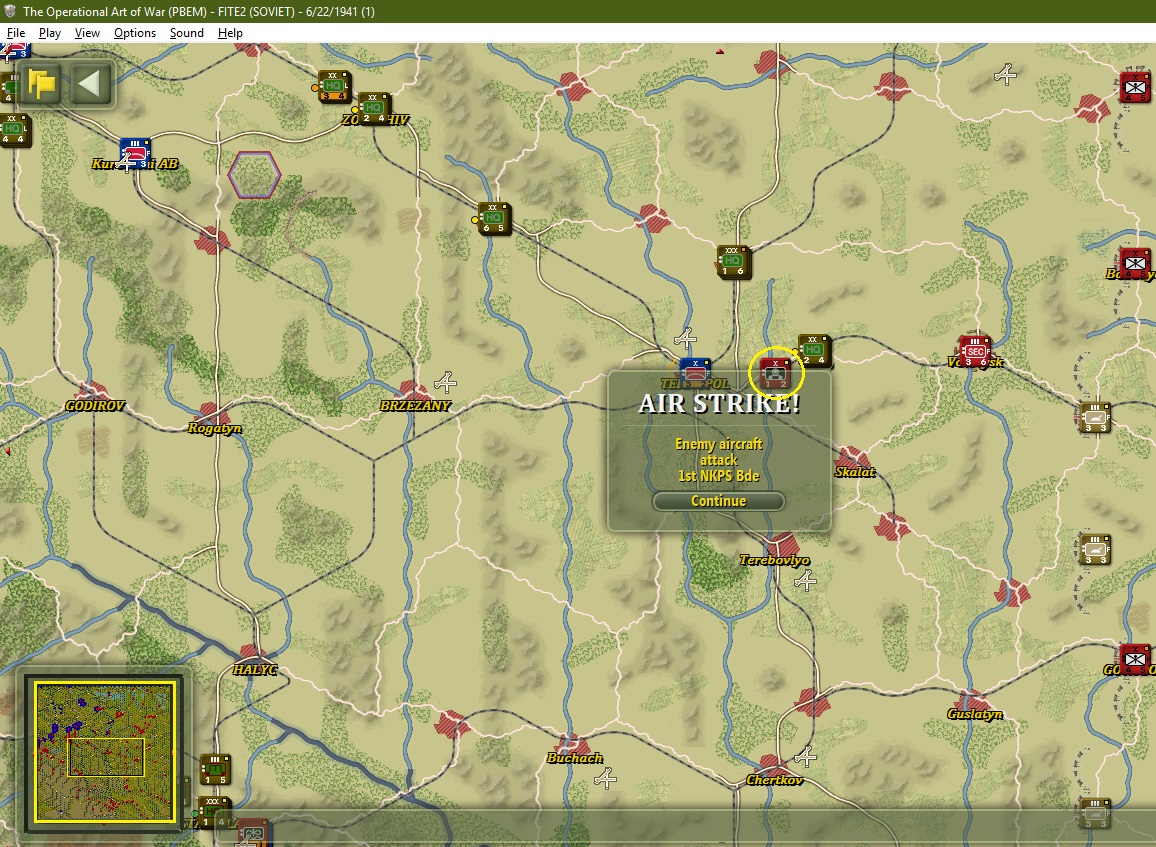Select the HQ unit at Zolochiv

tap(373, 108)
